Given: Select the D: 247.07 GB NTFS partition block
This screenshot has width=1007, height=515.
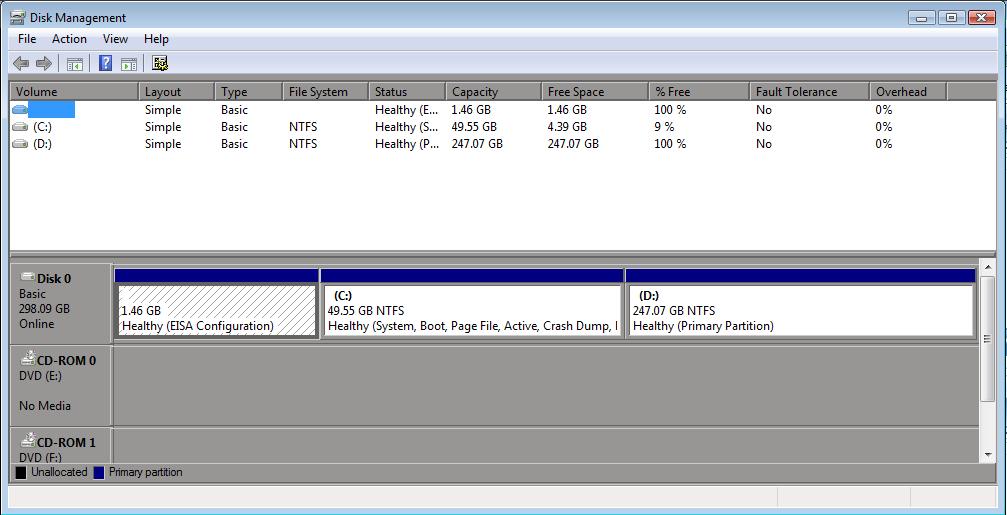Looking at the screenshot, I should 801,311.
